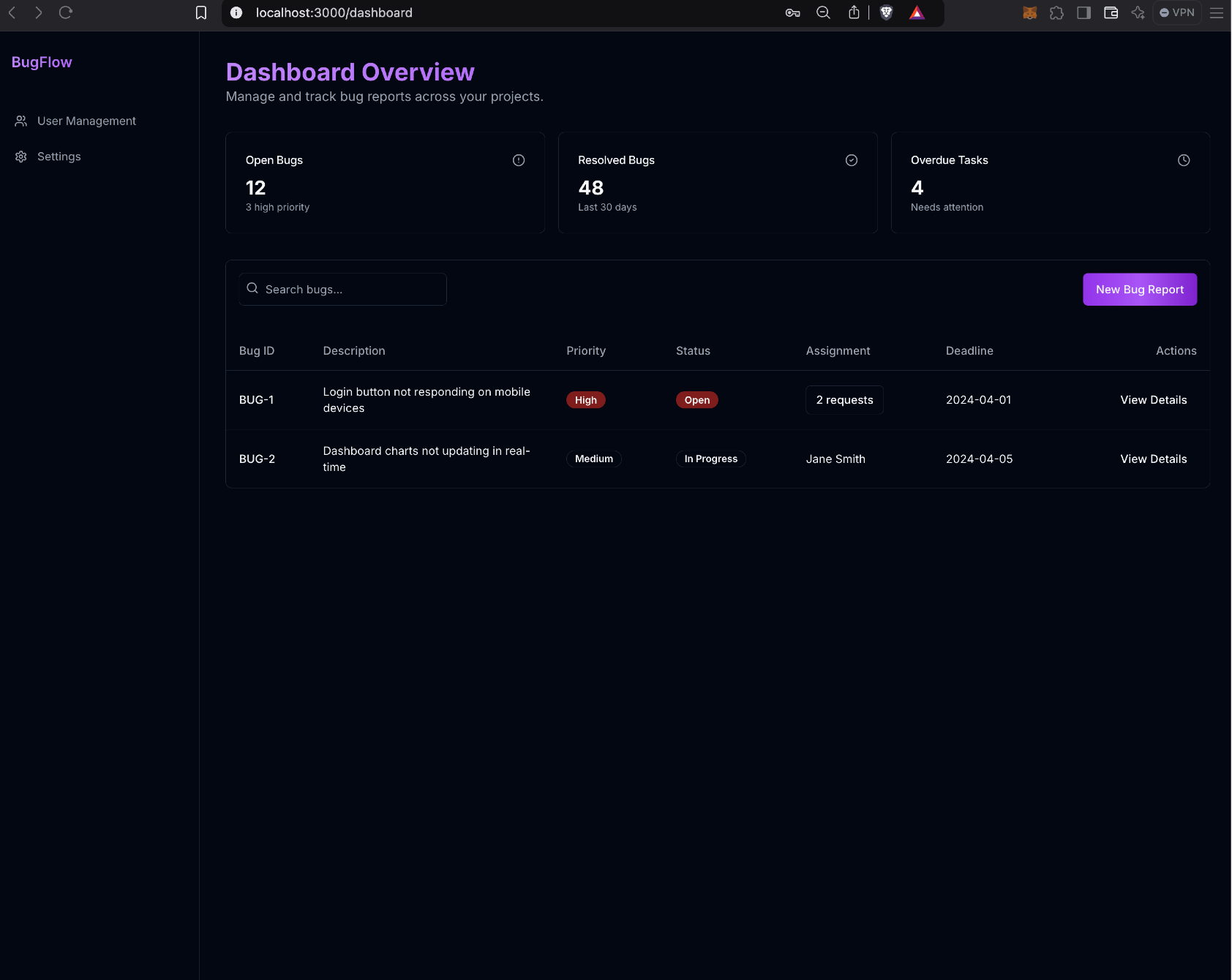Click the User Management people icon

click(x=21, y=121)
